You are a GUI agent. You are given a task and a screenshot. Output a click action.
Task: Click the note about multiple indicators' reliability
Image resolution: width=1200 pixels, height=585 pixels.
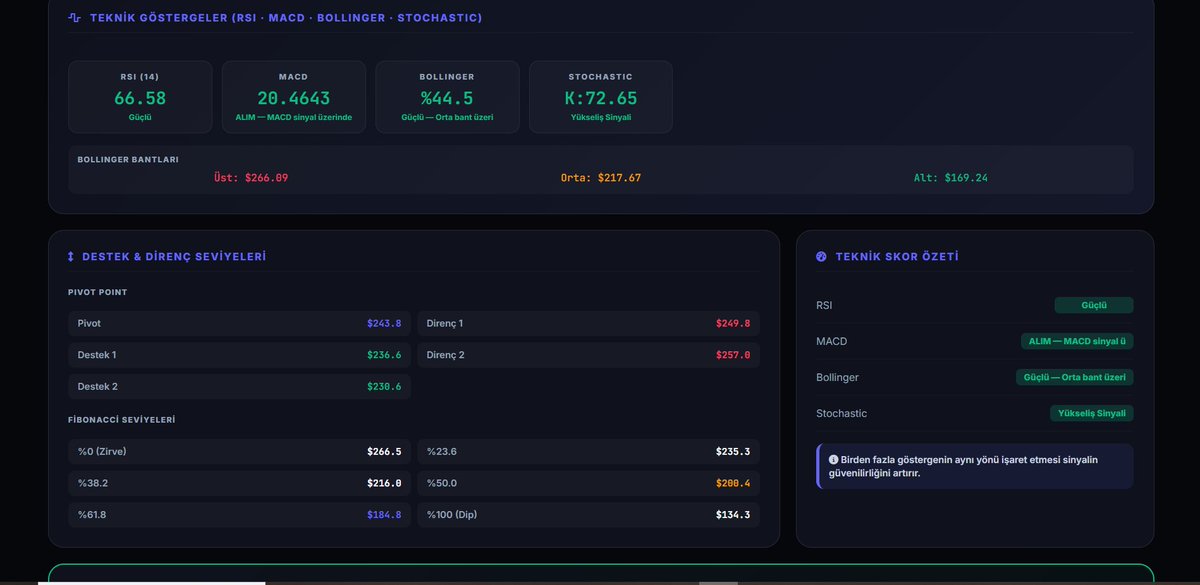[975, 466]
